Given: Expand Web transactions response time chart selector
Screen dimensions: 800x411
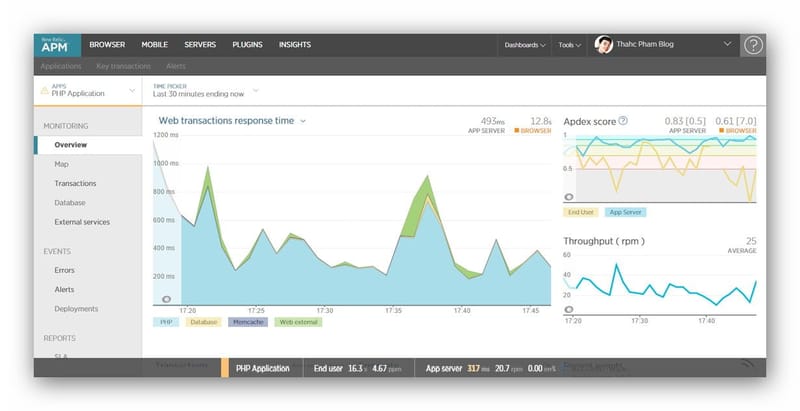Looking at the screenshot, I should [x=303, y=121].
